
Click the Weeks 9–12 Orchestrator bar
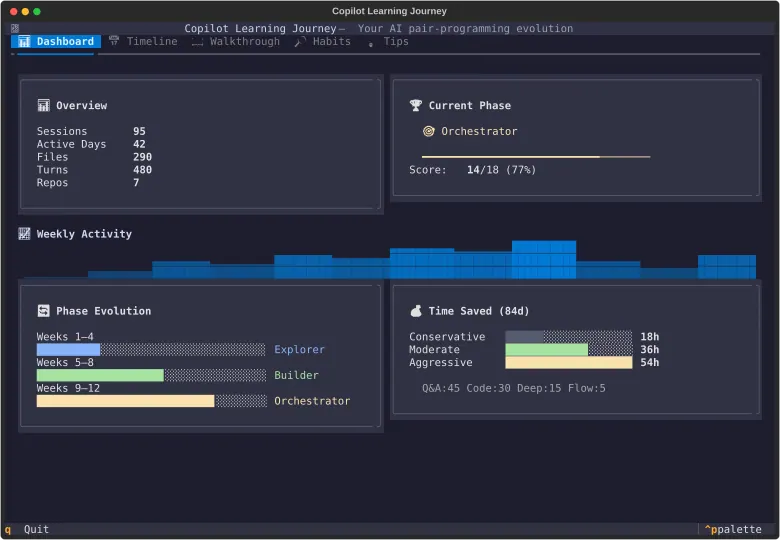(x=152, y=401)
